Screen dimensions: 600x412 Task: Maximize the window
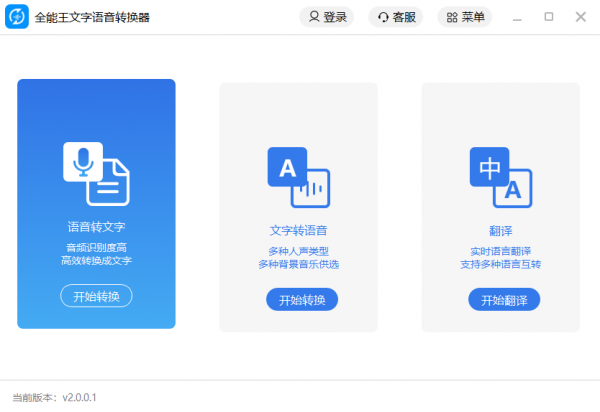[x=549, y=16]
